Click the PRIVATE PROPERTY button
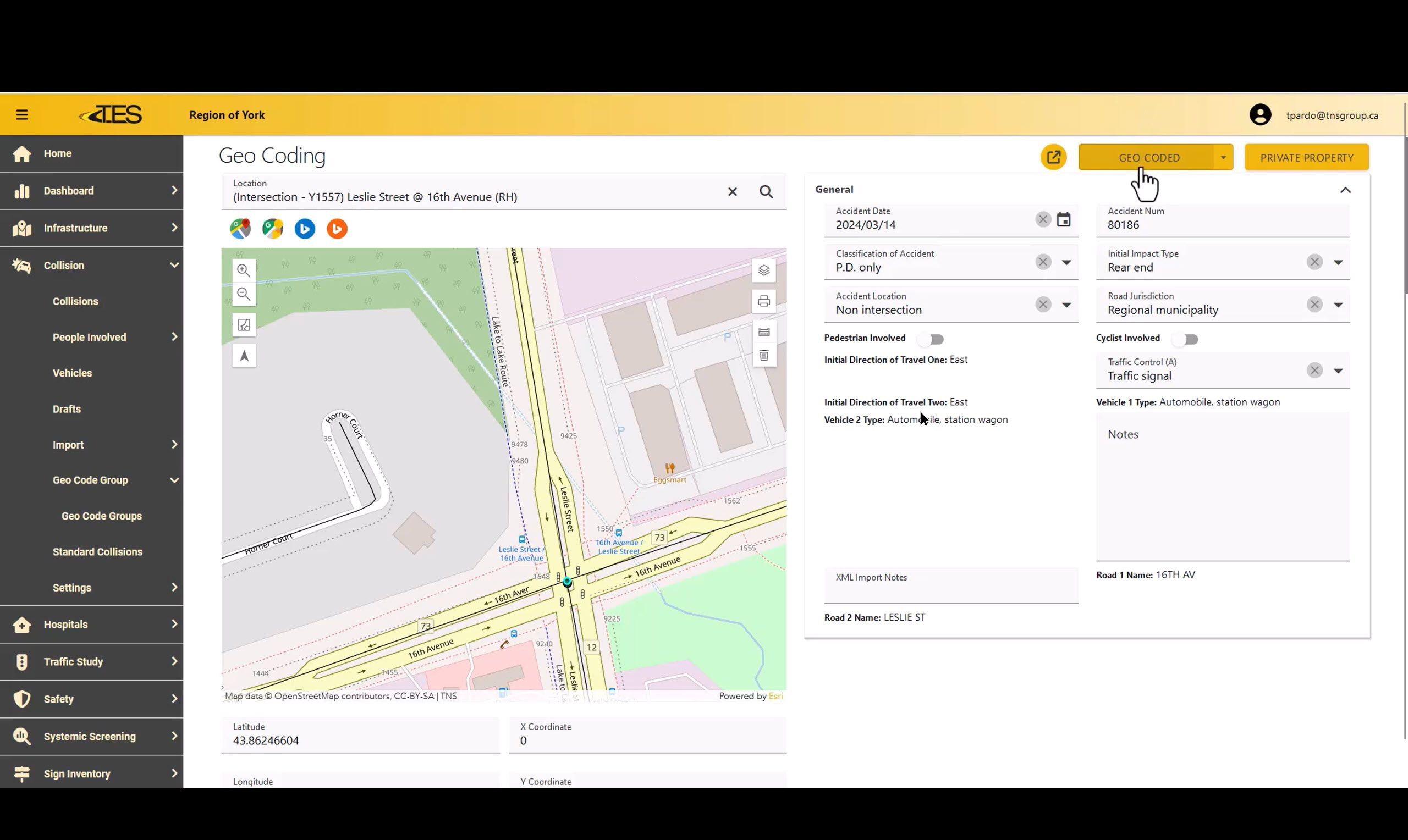The image size is (1408, 840). 1306,157
